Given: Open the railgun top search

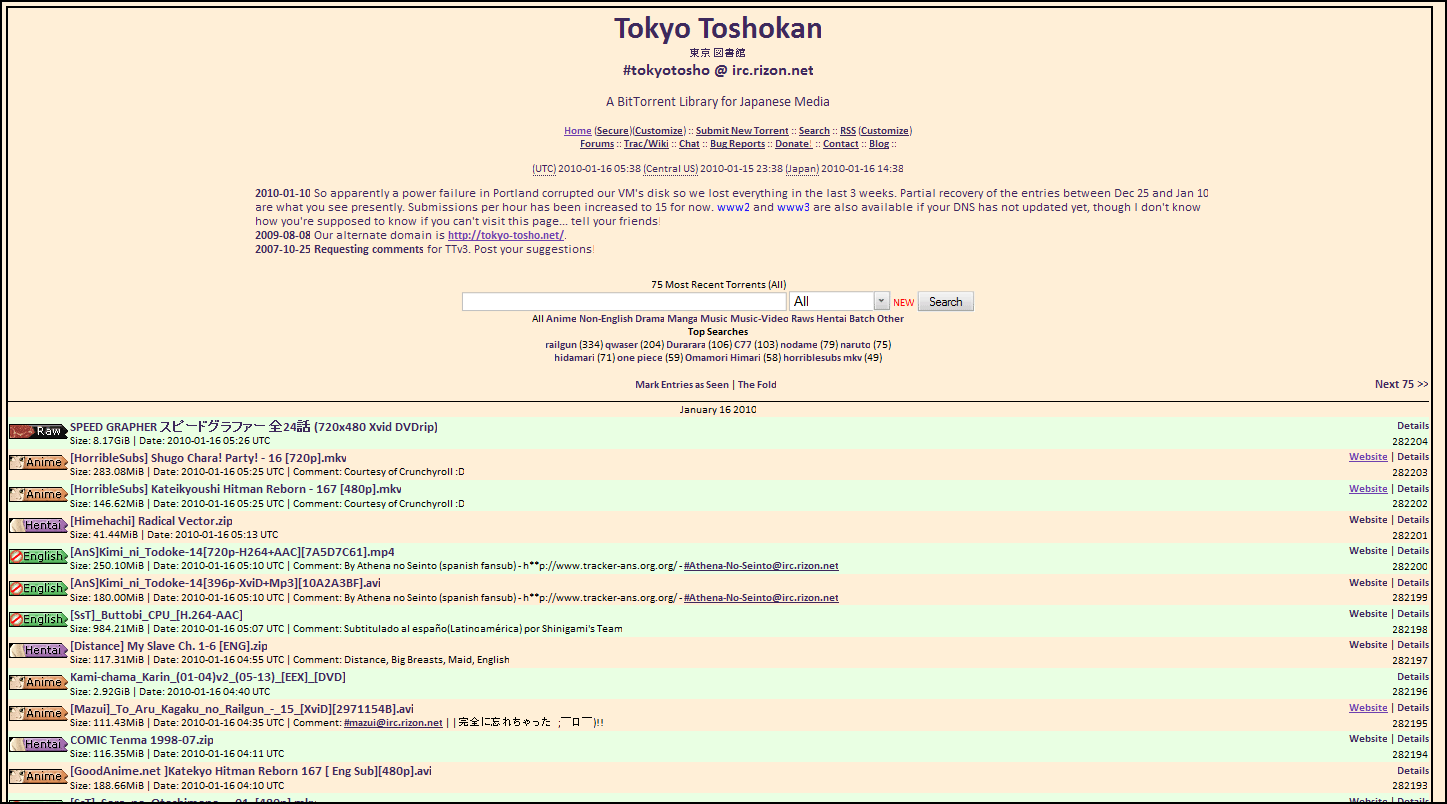Looking at the screenshot, I should coord(561,345).
